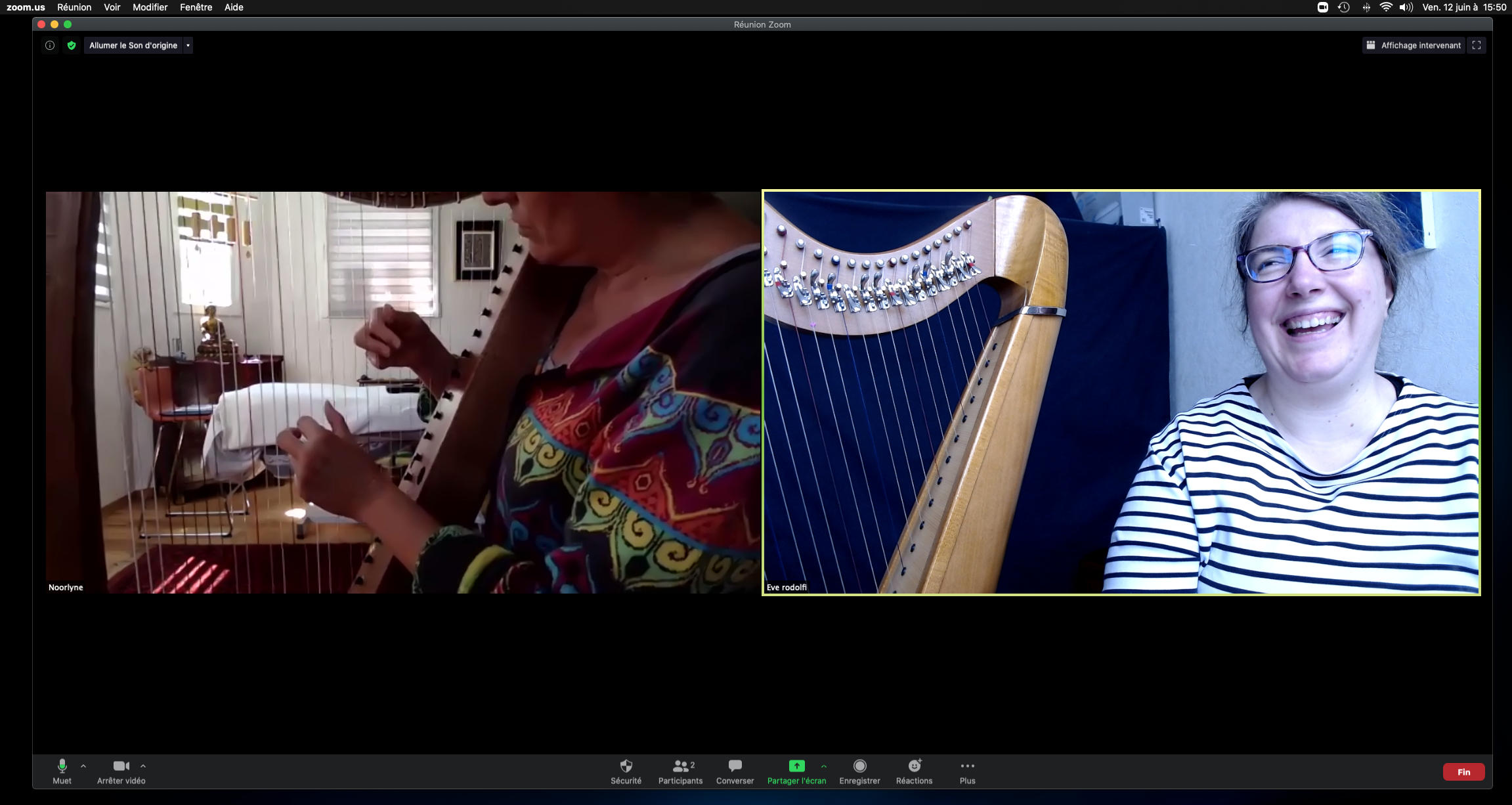Click the red Fin button
Image resolution: width=1512 pixels, height=805 pixels.
(x=1463, y=772)
